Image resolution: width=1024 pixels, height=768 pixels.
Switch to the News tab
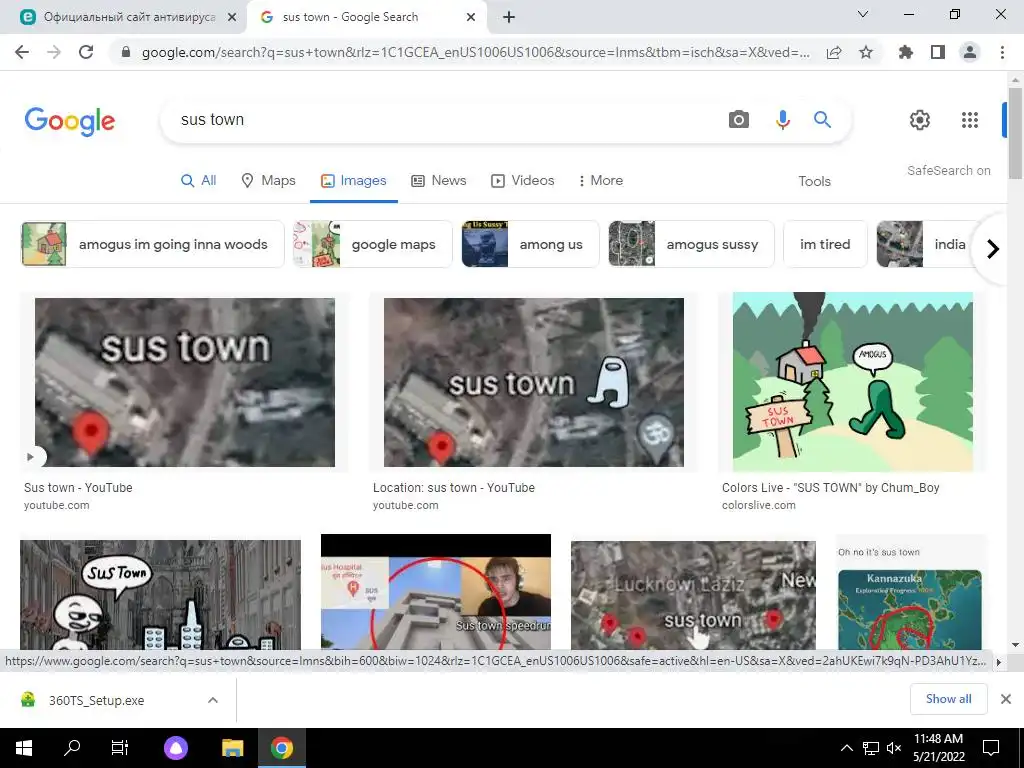438,180
